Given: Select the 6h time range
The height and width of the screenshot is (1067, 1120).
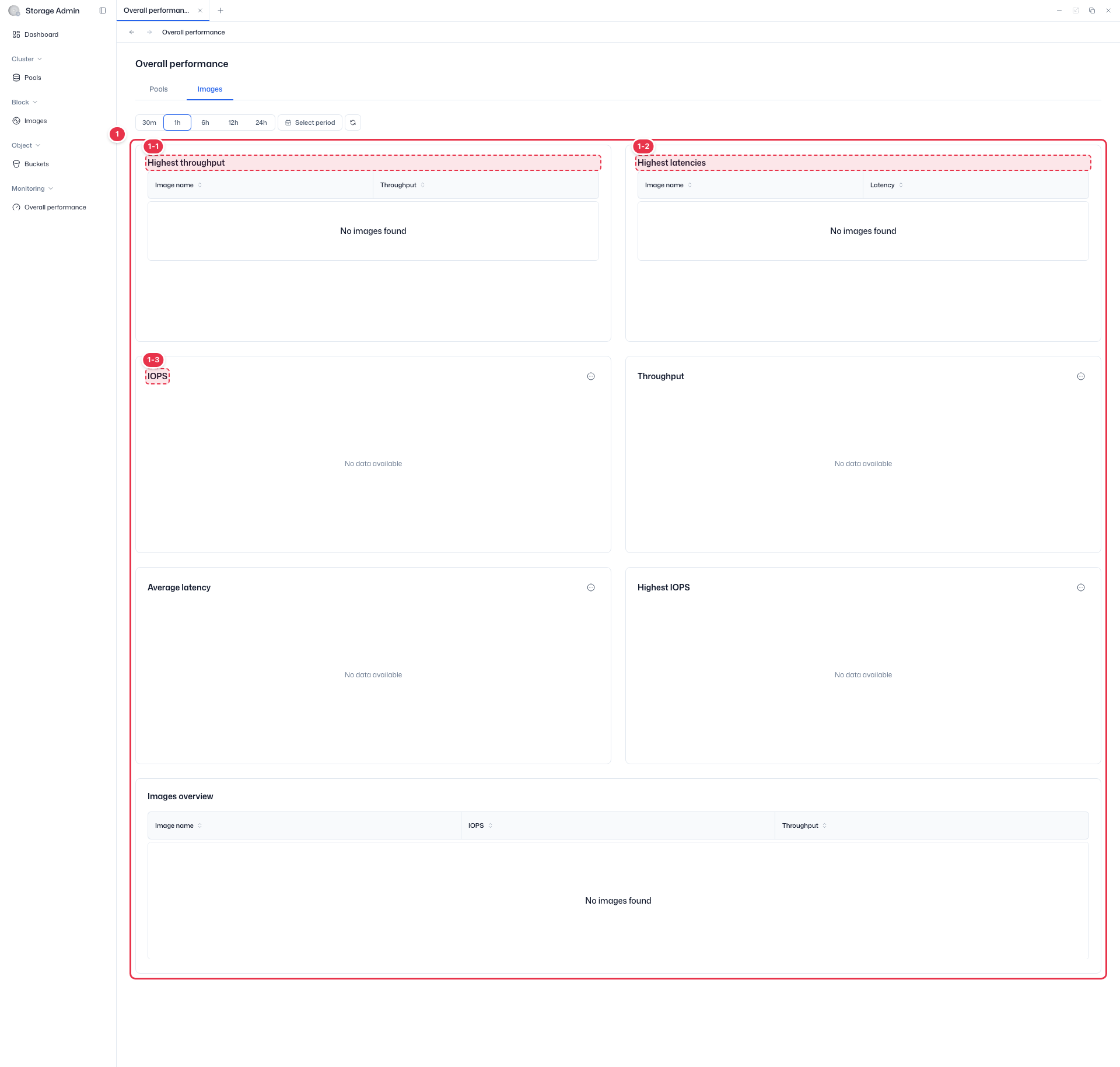Looking at the screenshot, I should point(205,123).
